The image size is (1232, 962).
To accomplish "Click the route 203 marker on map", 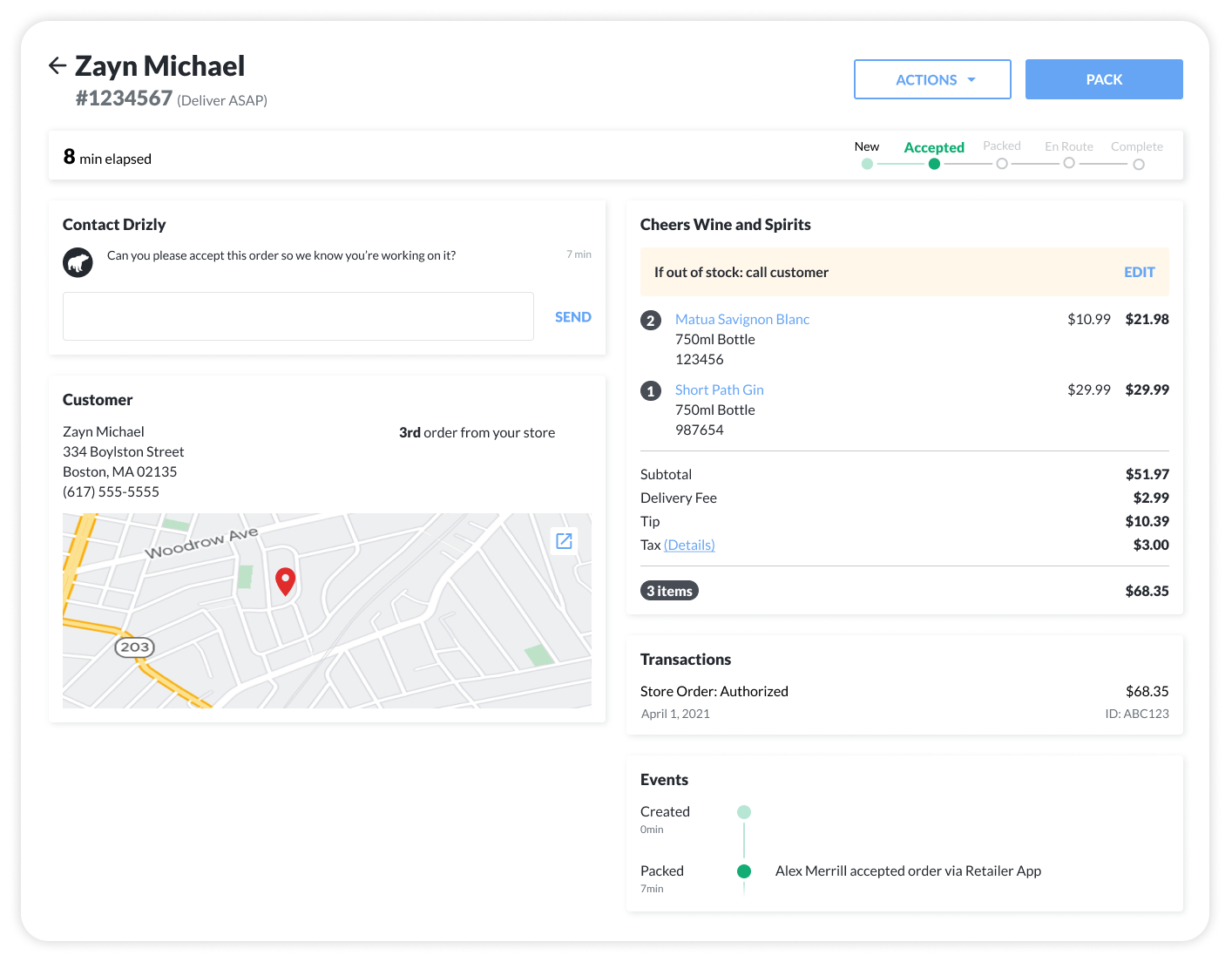I will pyautogui.click(x=135, y=647).
